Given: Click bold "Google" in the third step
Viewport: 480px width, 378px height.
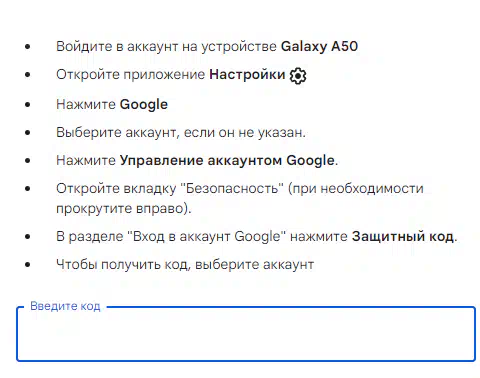Looking at the screenshot, I should click(x=144, y=104).
